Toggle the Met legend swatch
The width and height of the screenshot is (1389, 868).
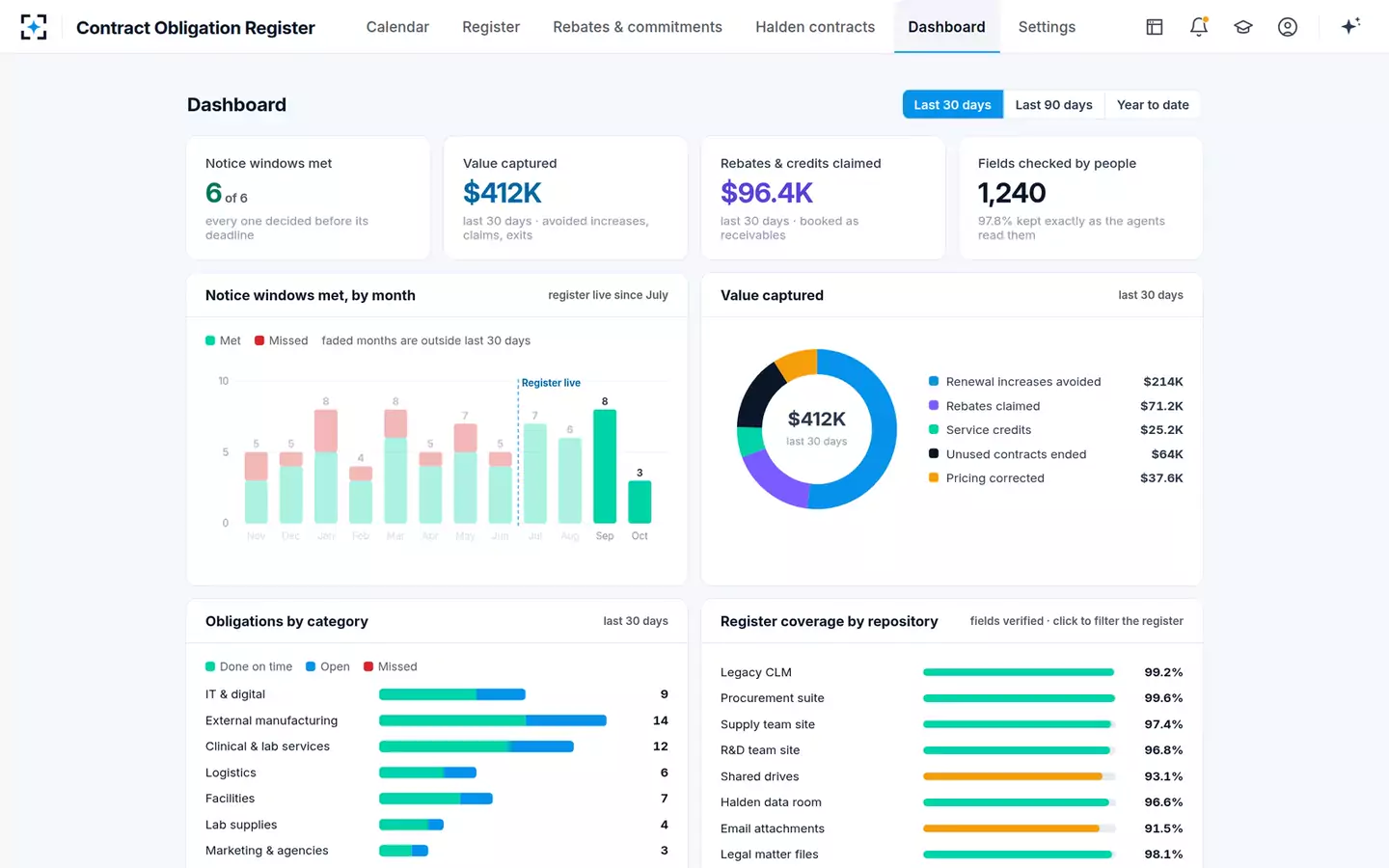210,340
